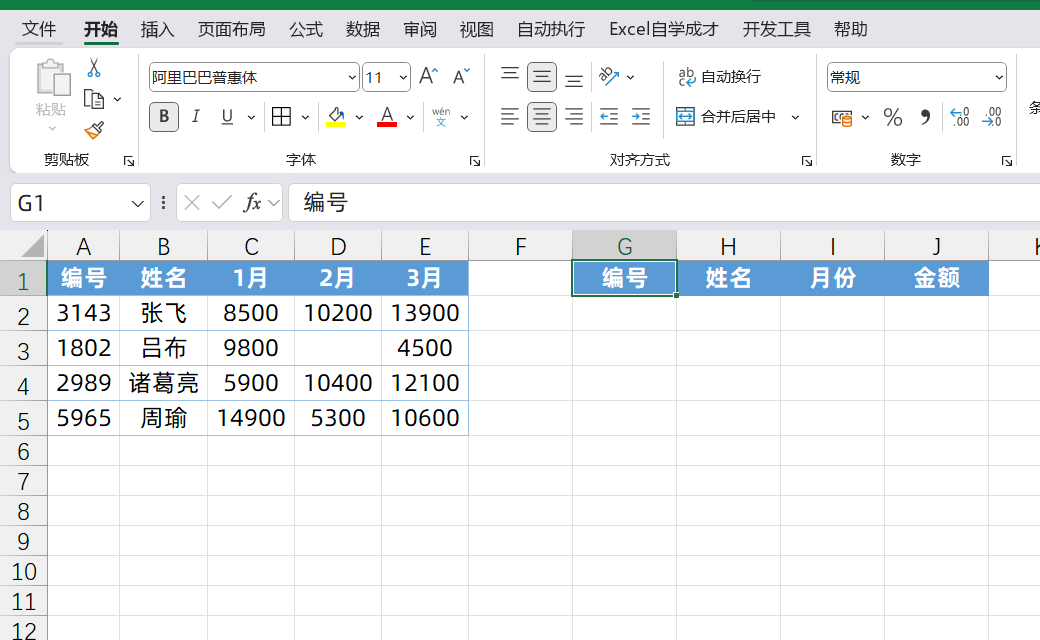The width and height of the screenshot is (1040, 640).
Task: Click the wén phonetic guide icon
Action: (441, 117)
